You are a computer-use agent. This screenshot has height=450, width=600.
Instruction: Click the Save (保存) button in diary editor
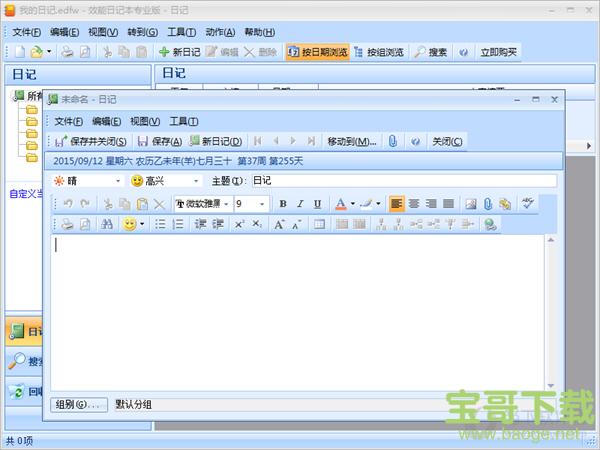point(160,141)
